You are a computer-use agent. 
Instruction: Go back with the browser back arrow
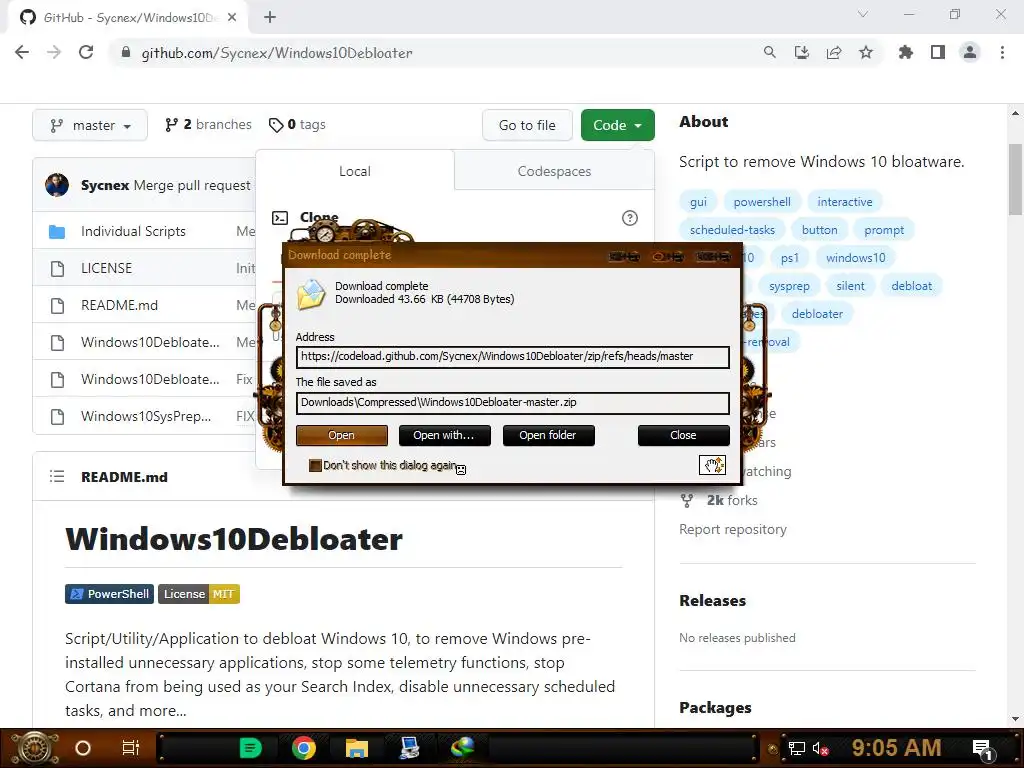pos(22,52)
